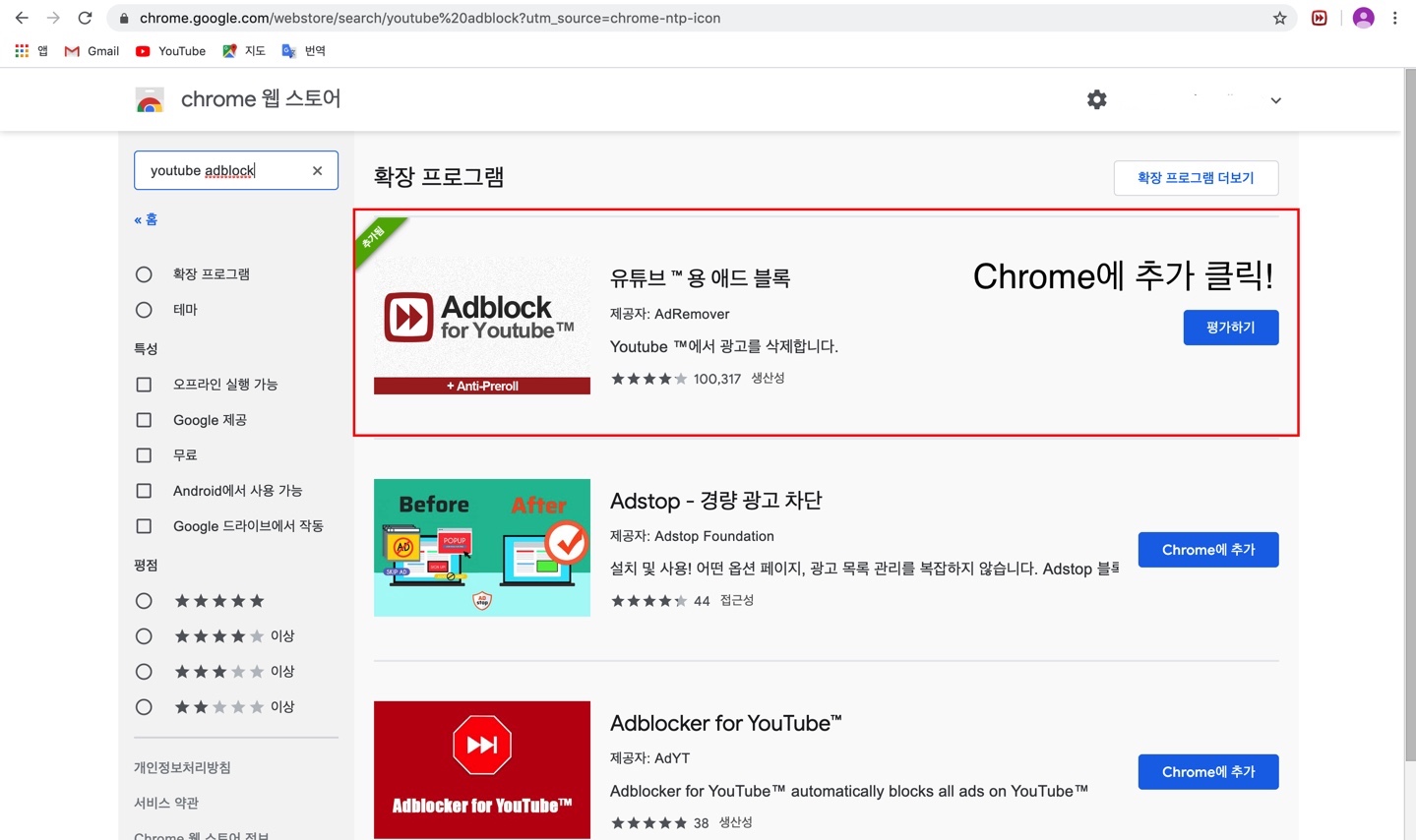Click the 생산성 category for 유튜브 애드 블록

[768, 379]
